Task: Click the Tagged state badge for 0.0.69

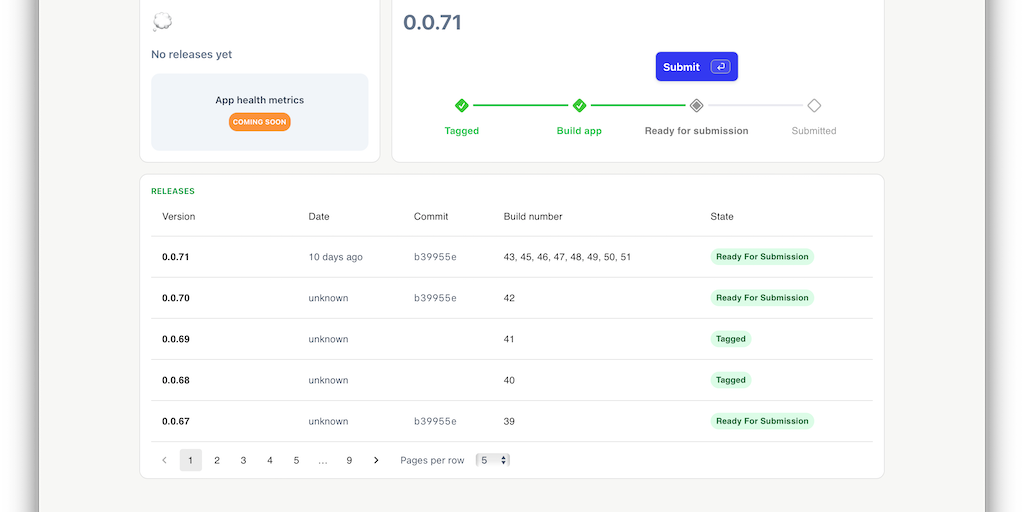Action: coord(731,339)
